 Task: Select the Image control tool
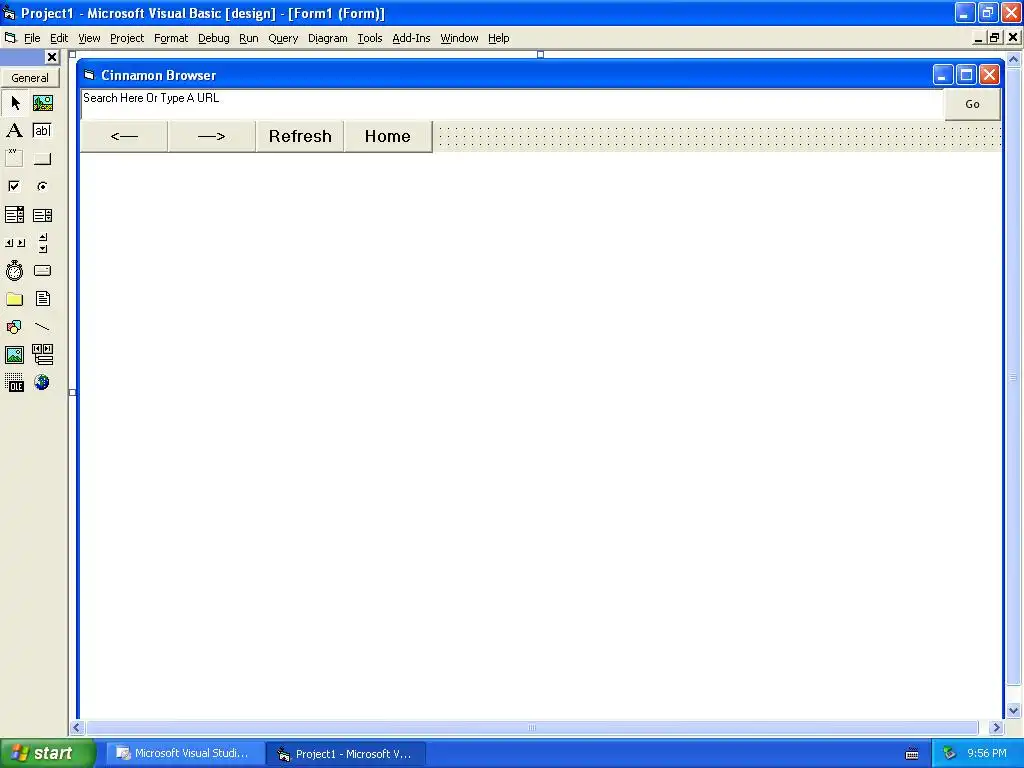(x=14, y=355)
